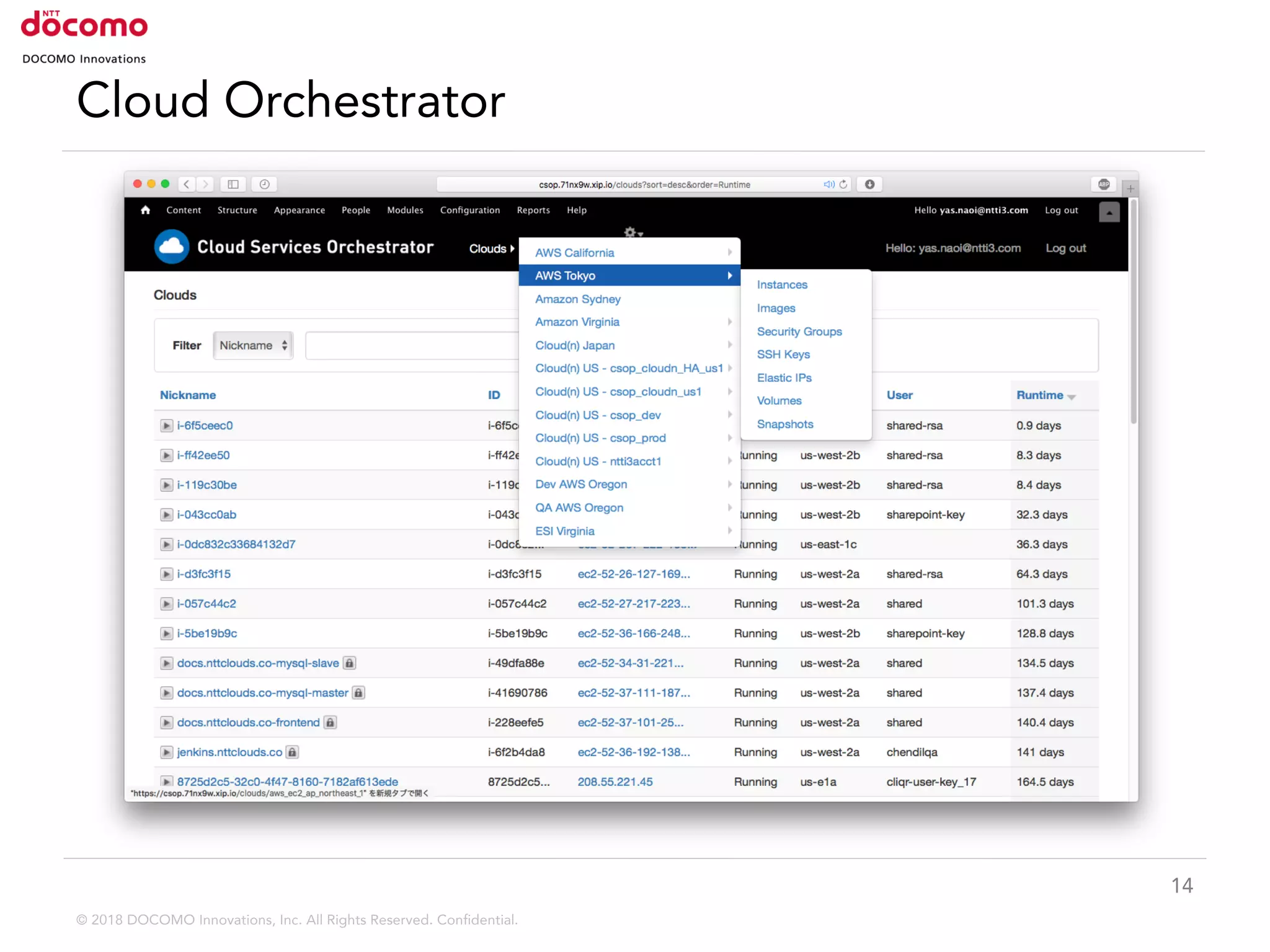Choose Cloud(n) Japan from the menu
Screen dimensions: 1270x952
click(629, 346)
